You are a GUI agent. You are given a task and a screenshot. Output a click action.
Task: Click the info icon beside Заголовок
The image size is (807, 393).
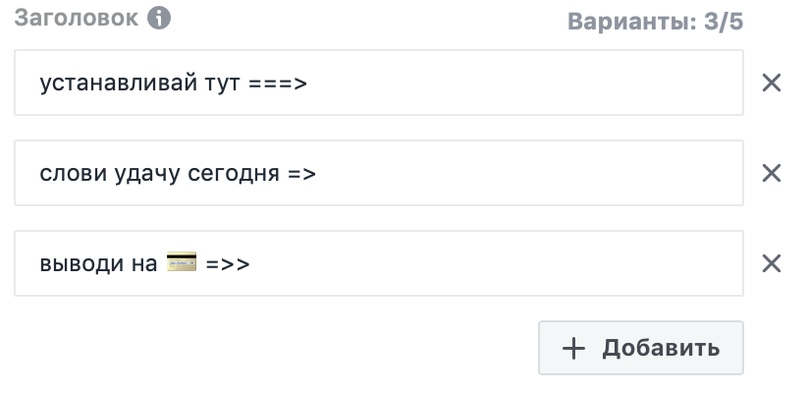tap(159, 19)
